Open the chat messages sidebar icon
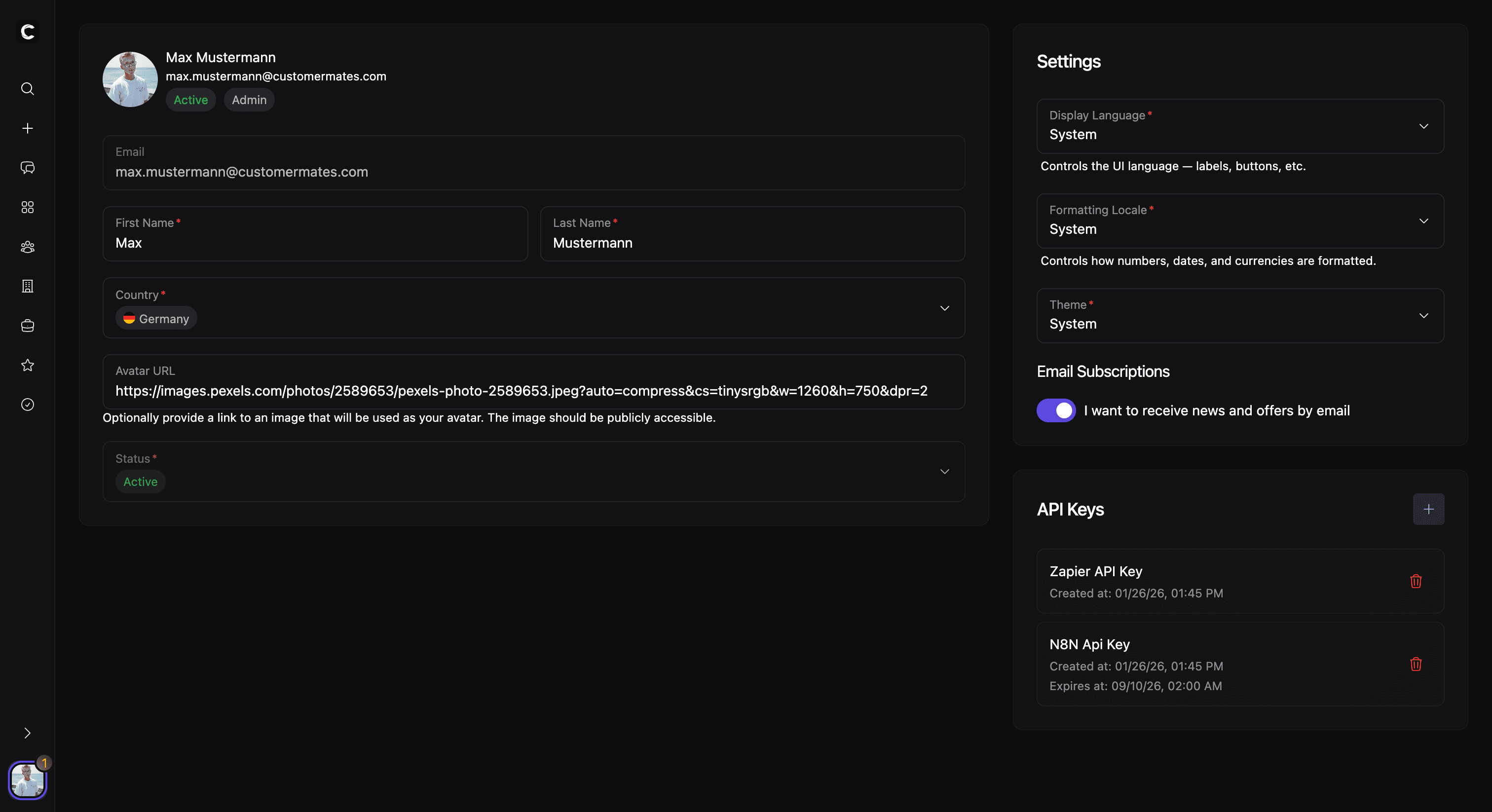This screenshot has height=812, width=1492. (x=27, y=167)
